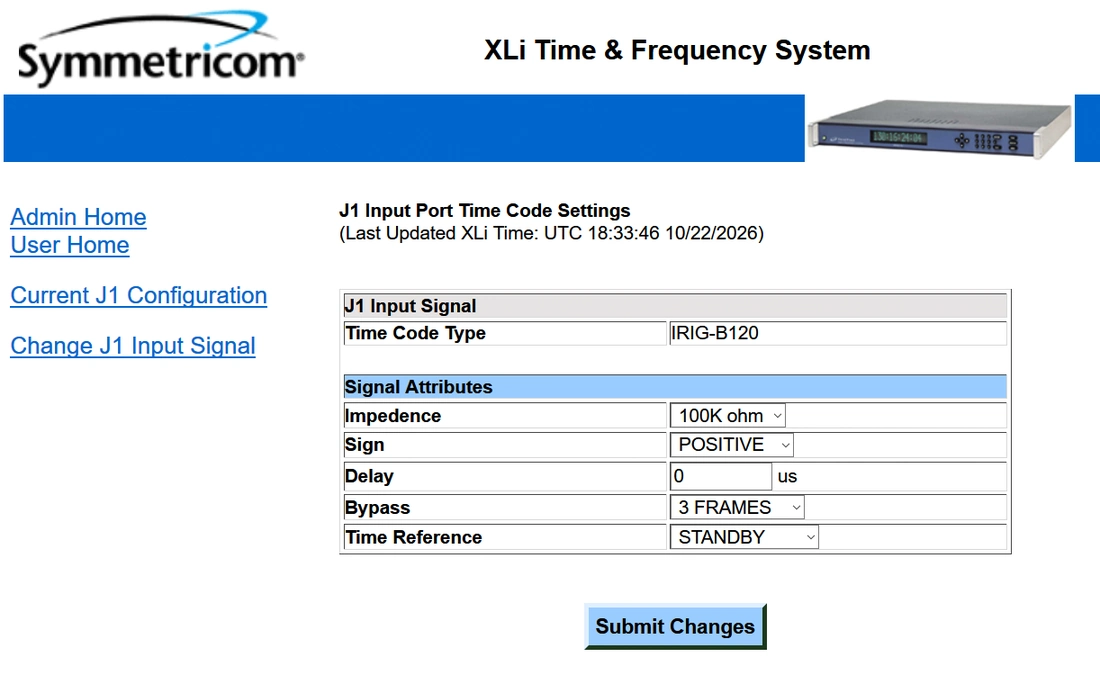
Task: Click the Impedence row label
Action: (x=393, y=416)
